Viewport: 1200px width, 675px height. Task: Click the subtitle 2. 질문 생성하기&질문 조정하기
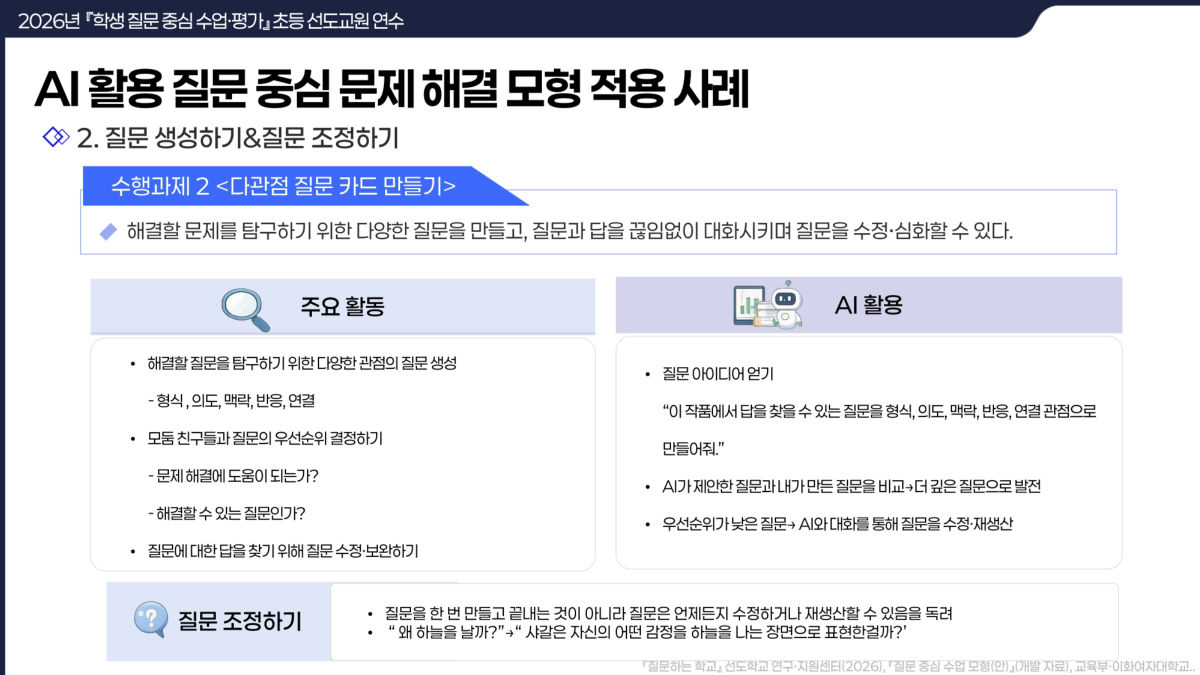pyautogui.click(x=238, y=137)
